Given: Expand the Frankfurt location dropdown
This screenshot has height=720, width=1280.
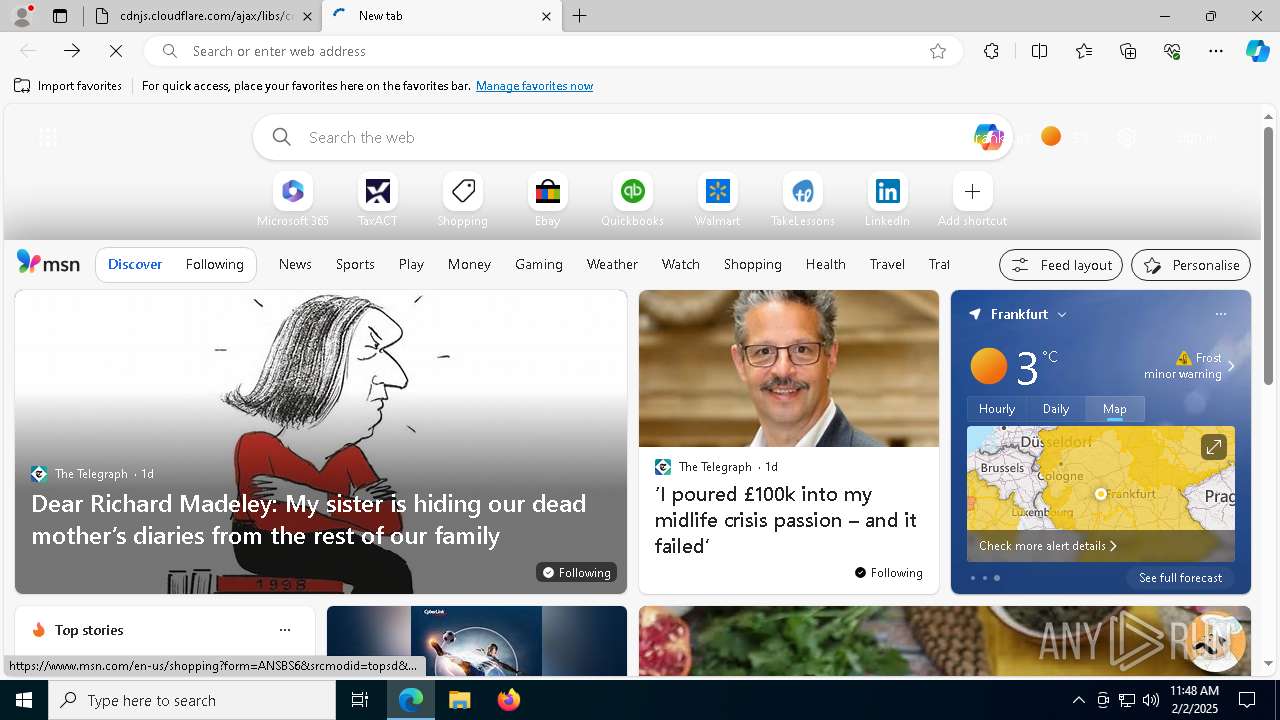Looking at the screenshot, I should point(1062,314).
